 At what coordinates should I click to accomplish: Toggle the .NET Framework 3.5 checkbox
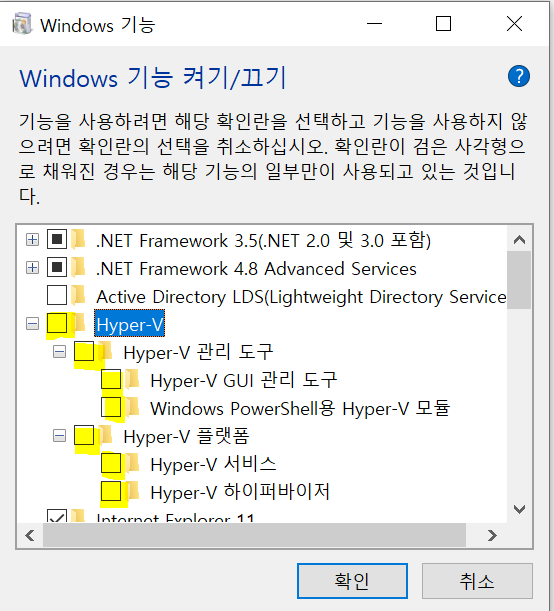[x=57, y=239]
